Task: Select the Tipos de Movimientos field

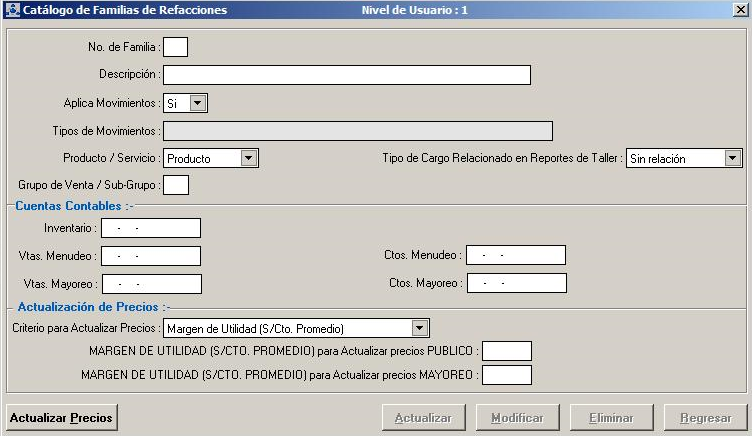Action: tap(357, 131)
